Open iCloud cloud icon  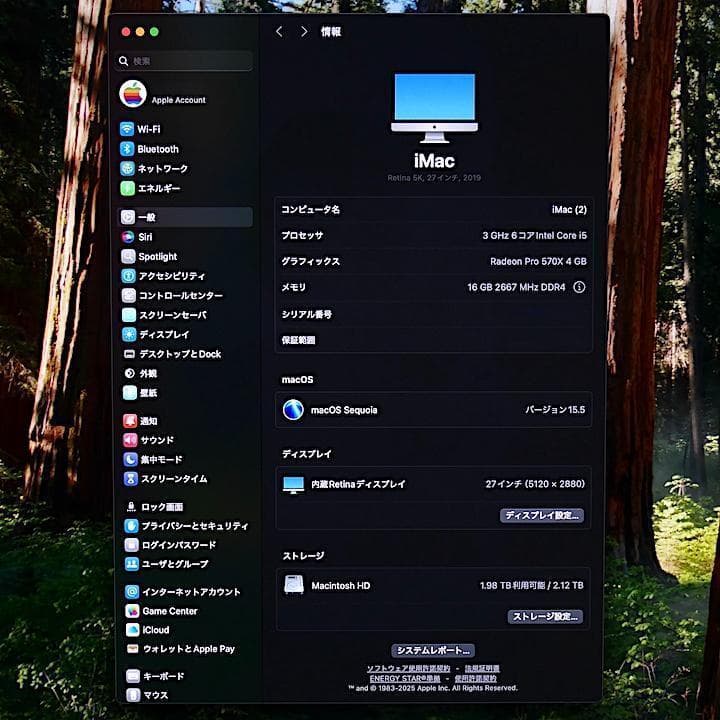(133, 630)
